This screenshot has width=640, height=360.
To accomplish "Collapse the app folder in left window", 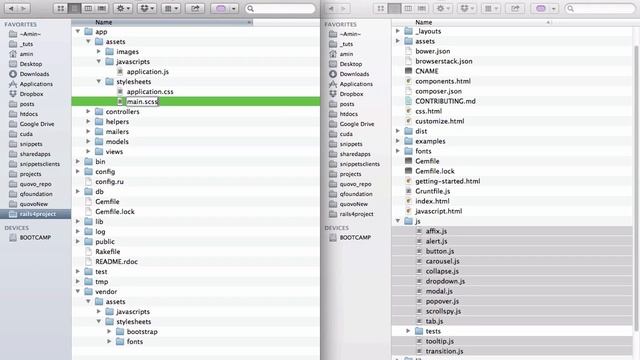I will click(78, 31).
